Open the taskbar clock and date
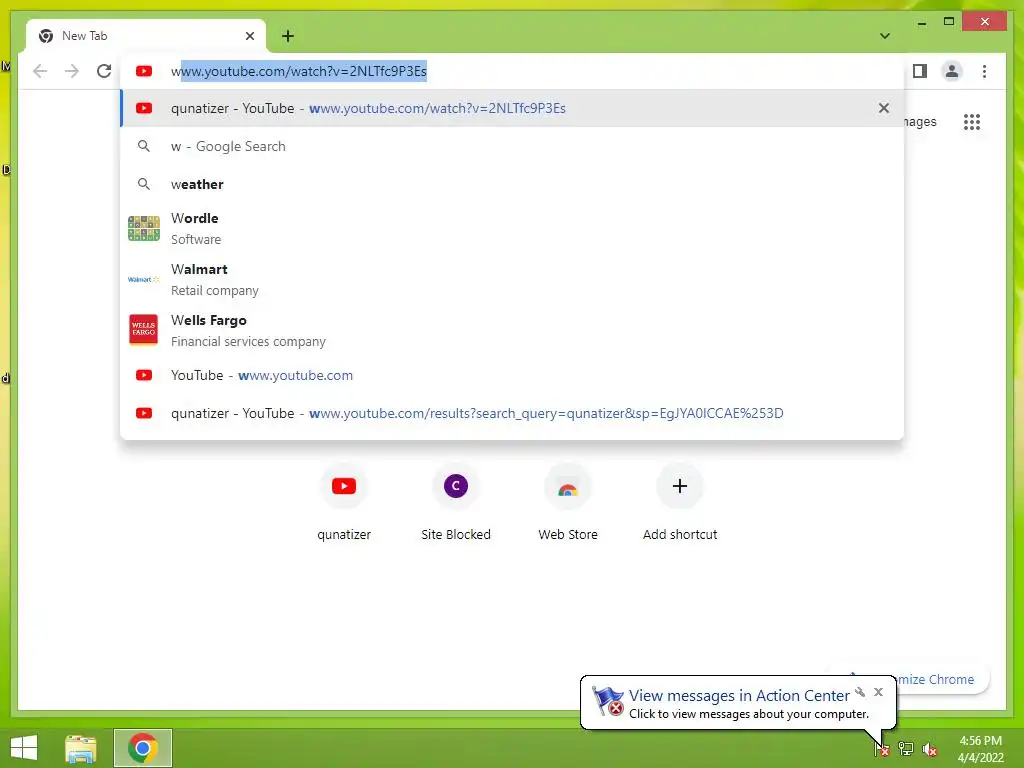This screenshot has height=768, width=1024. tap(980, 749)
